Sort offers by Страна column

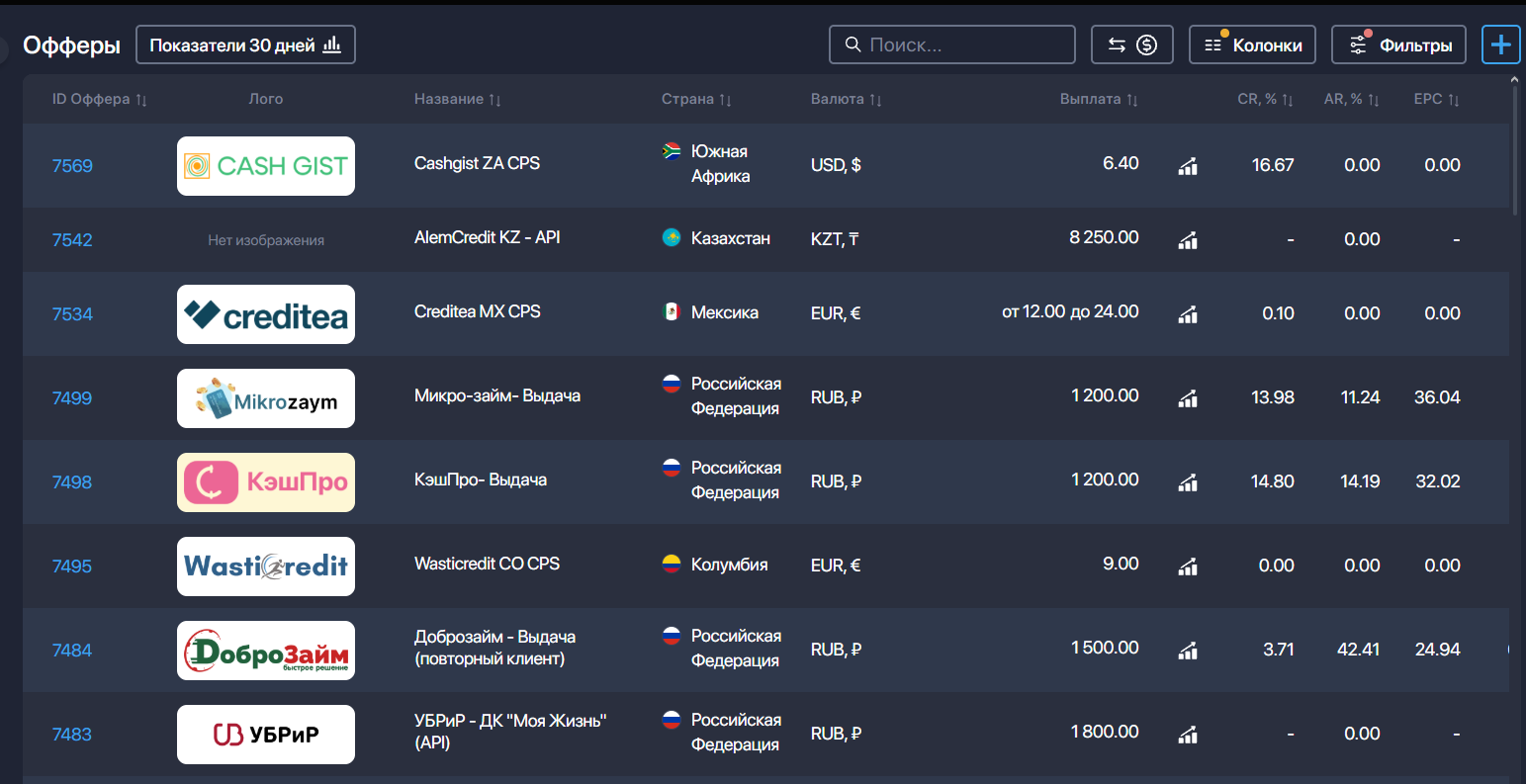tap(696, 99)
